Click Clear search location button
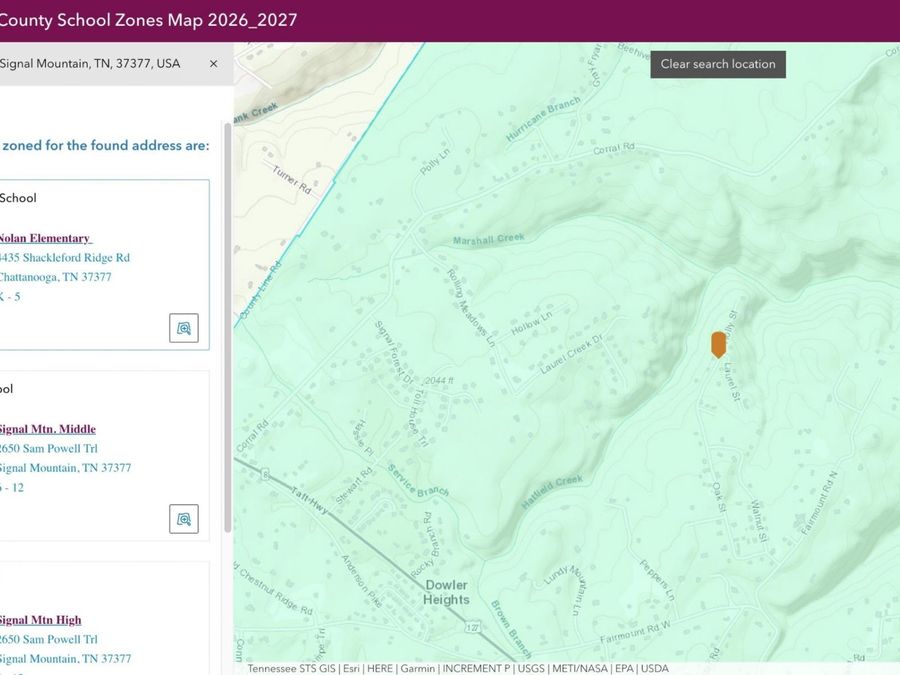This screenshot has width=900, height=675. (717, 64)
